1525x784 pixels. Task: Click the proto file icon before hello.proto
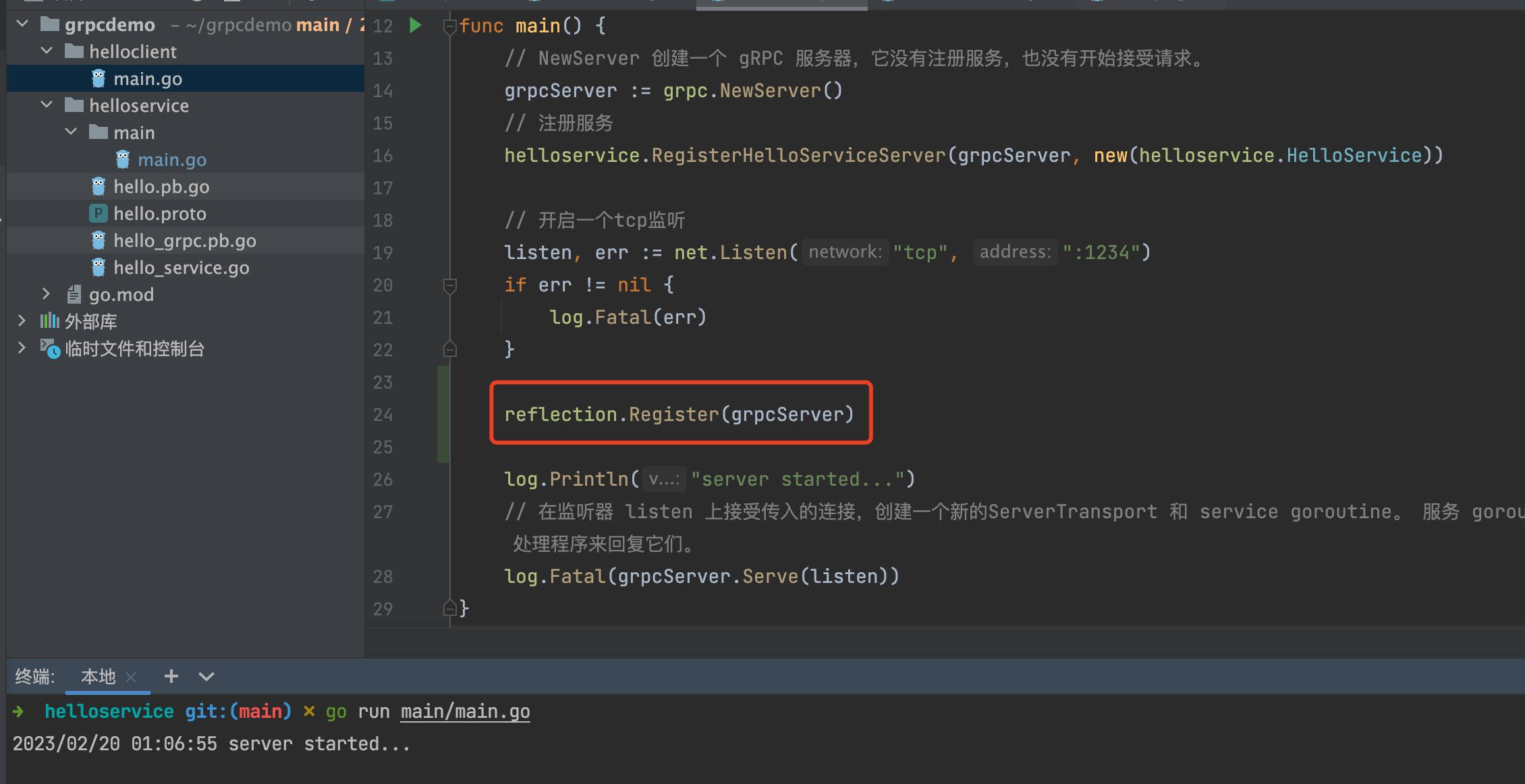(98, 213)
